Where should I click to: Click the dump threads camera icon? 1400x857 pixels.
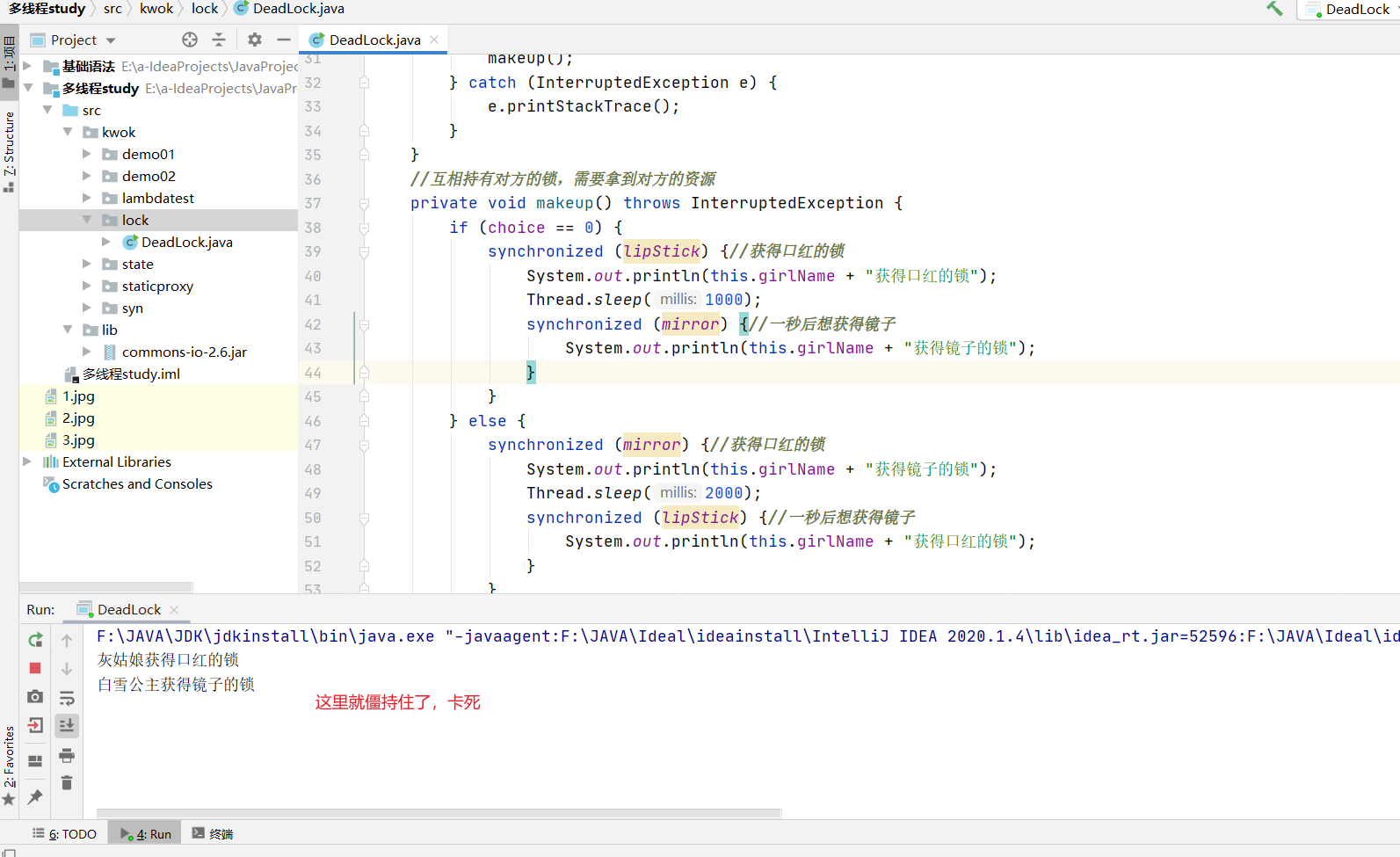35,696
